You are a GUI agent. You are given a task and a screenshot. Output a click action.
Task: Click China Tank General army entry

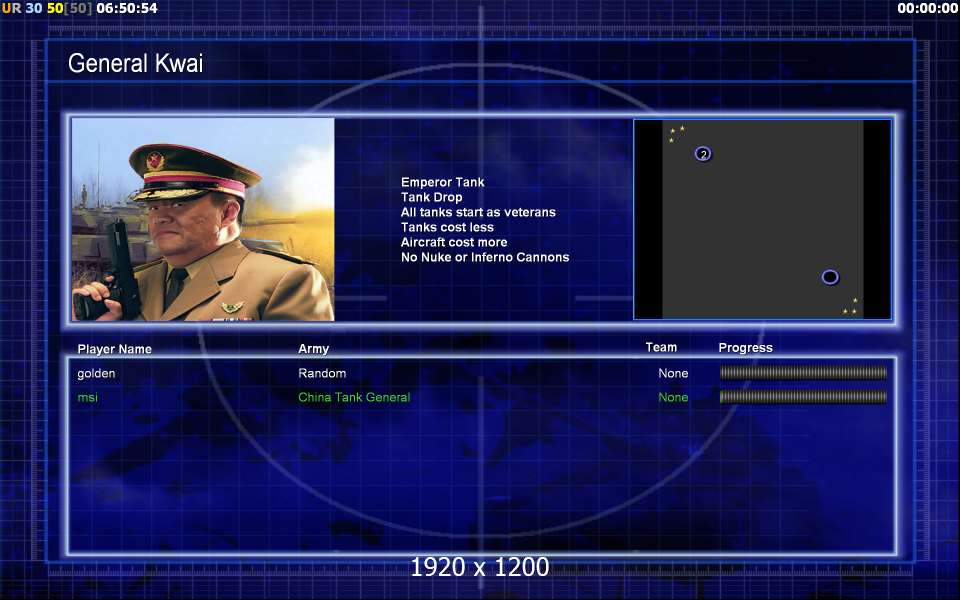point(354,397)
